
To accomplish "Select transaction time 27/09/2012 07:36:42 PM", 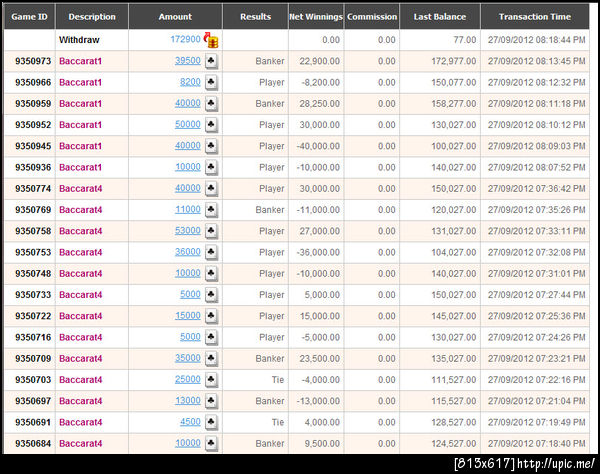I will (x=536, y=189).
